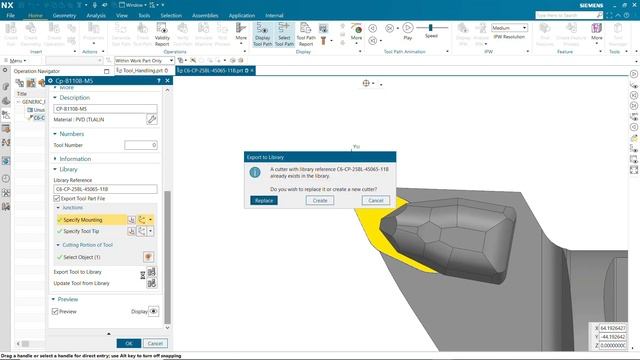Click the X coordinate field in the view
Viewport: 640px width, 360px height.
613,328
